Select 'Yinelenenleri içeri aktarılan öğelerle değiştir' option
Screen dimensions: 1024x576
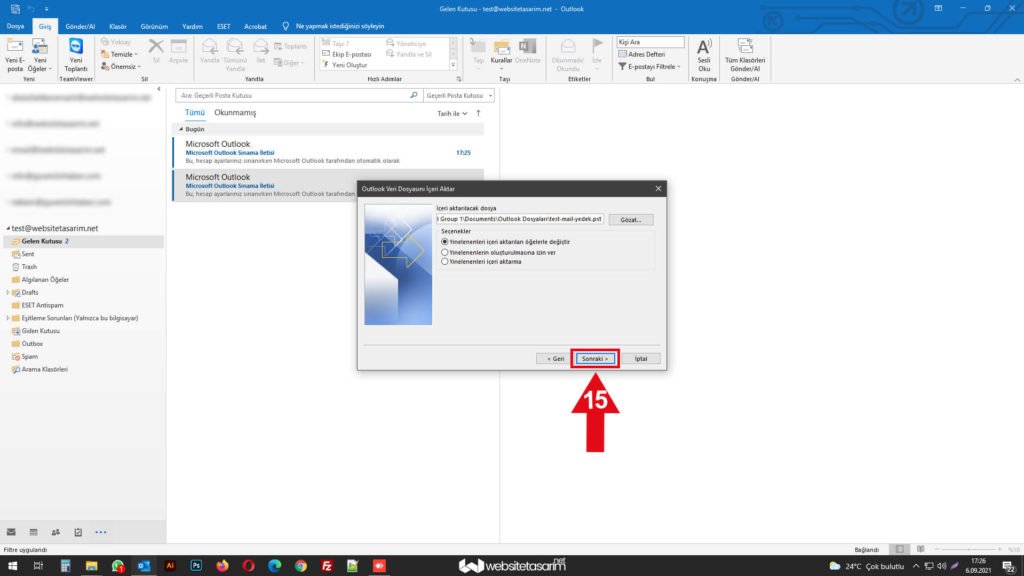445,242
